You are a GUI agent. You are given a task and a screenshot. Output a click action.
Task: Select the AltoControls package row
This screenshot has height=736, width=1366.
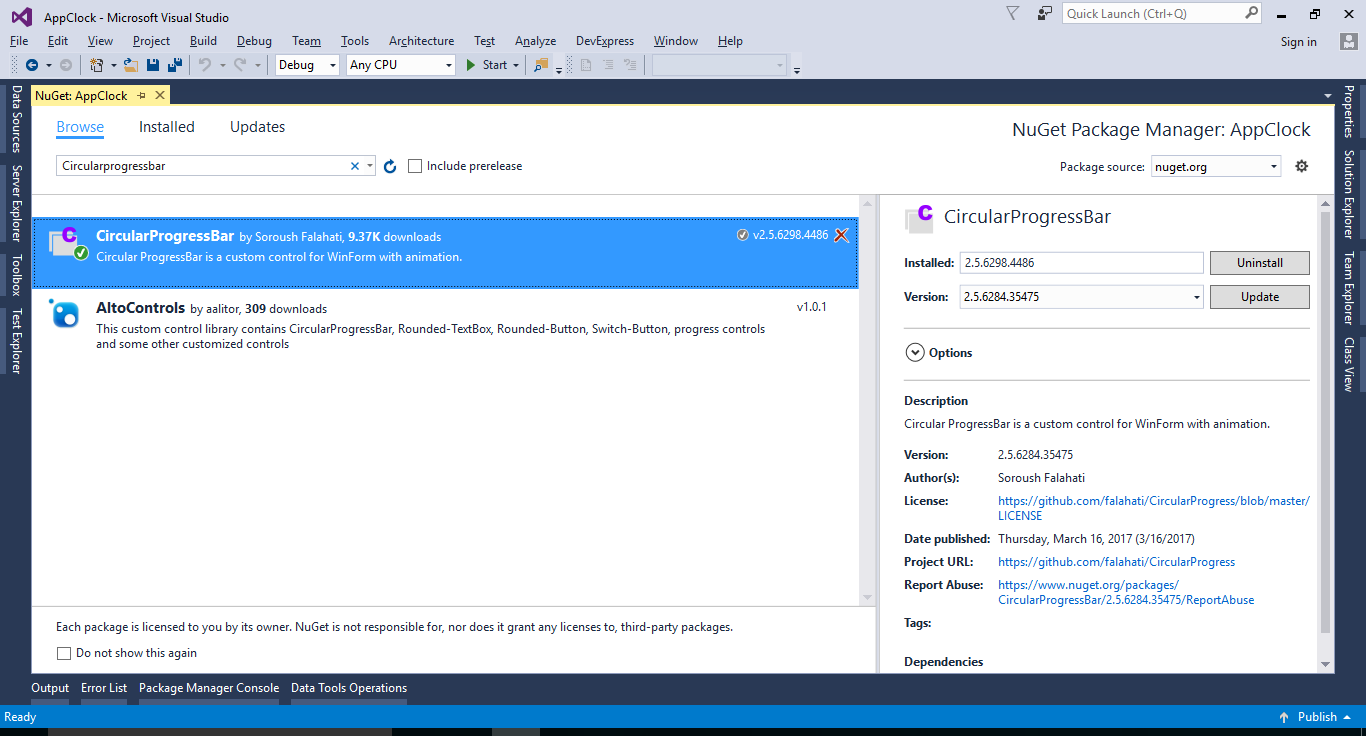[445, 325]
